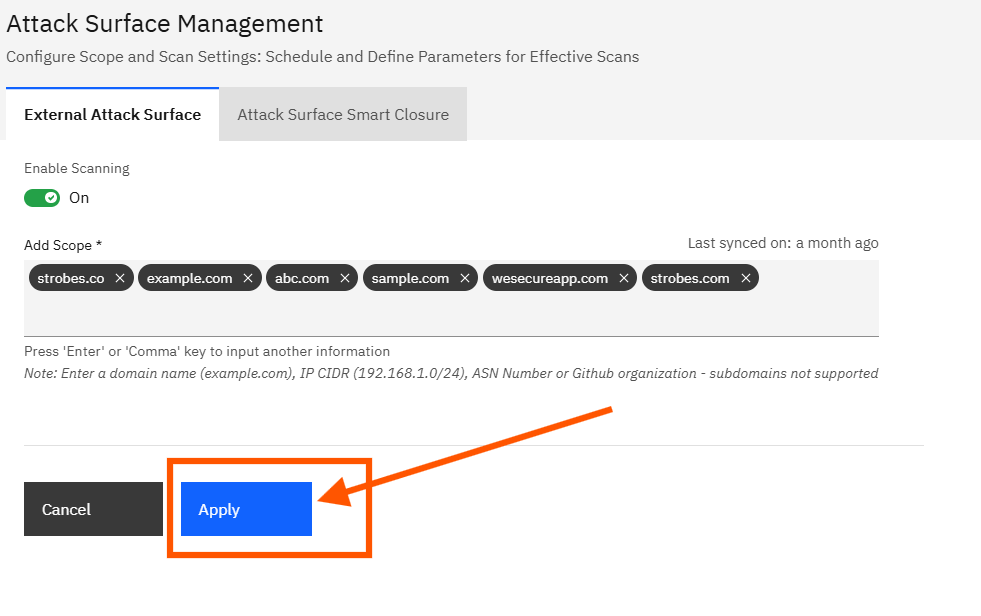Select the wesecureapp.com chip label

(550, 279)
